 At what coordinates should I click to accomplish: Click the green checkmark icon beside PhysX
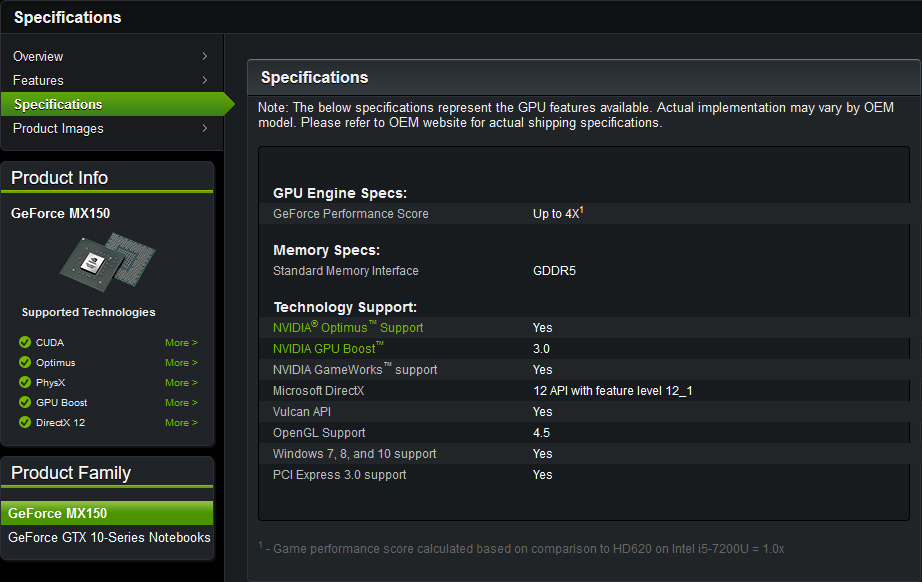click(25, 383)
